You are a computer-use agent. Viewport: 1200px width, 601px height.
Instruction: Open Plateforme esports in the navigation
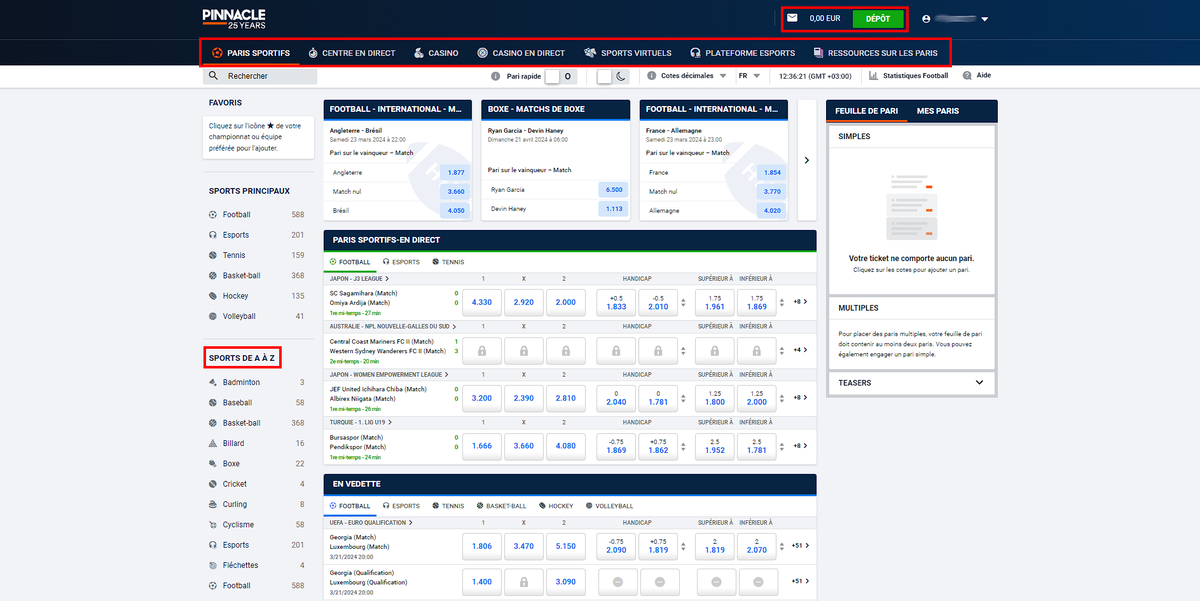coord(742,53)
